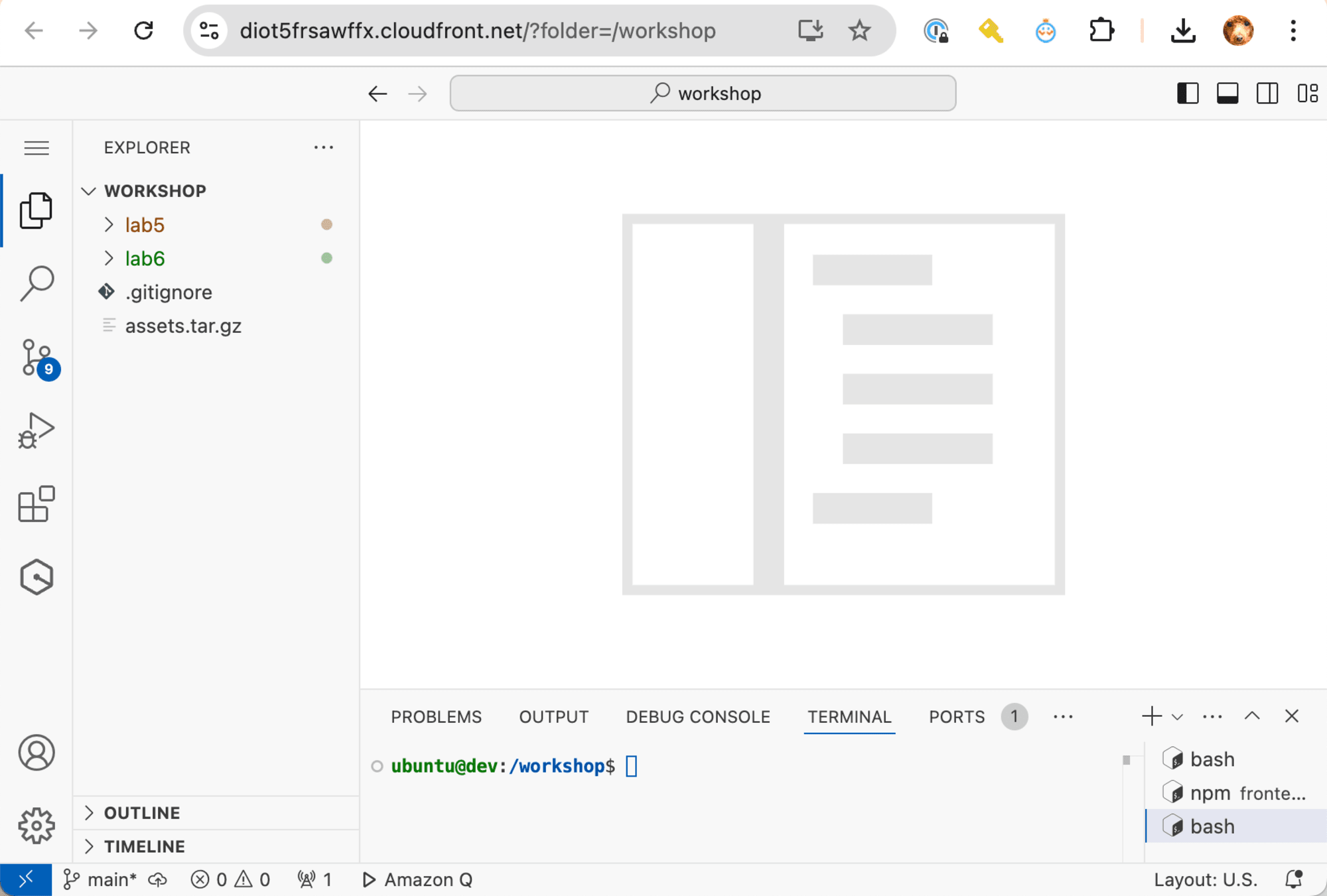1327x896 pixels.
Task: Expand the lab6 folder
Action: pyautogui.click(x=216, y=259)
